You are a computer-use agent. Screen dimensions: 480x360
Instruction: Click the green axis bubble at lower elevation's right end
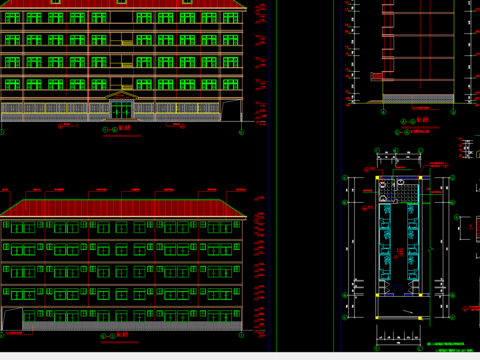click(x=242, y=335)
